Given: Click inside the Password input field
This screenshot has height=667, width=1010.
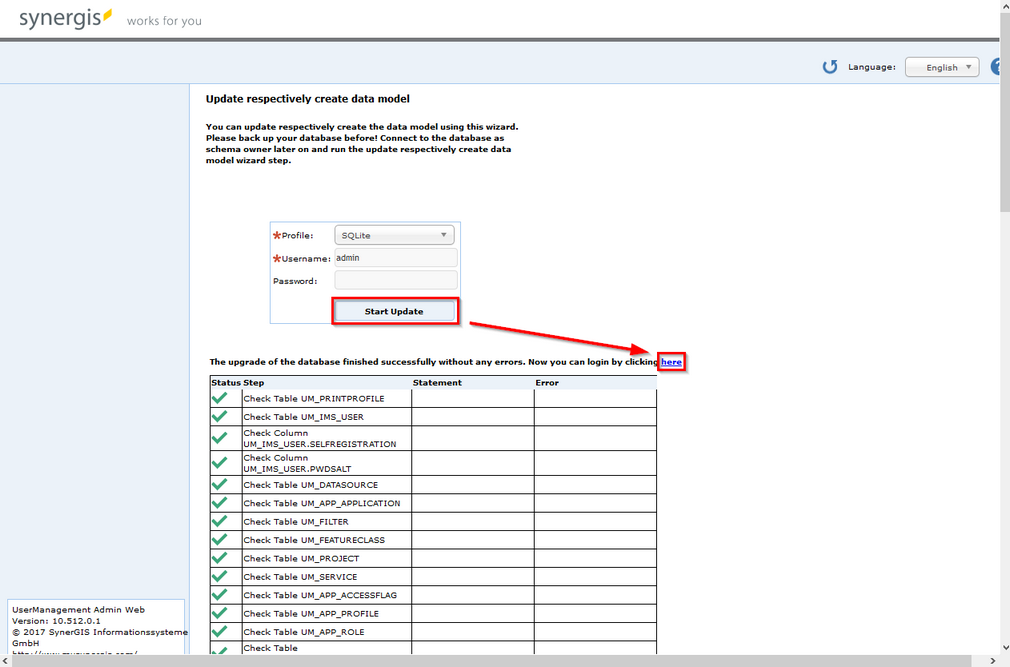Looking at the screenshot, I should (394, 280).
